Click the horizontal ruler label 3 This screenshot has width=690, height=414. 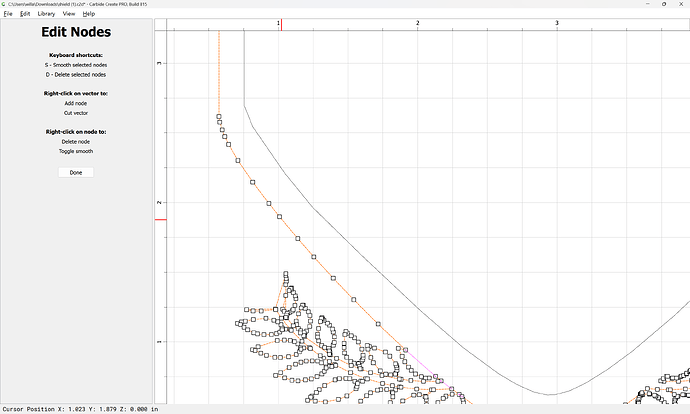coord(557,23)
